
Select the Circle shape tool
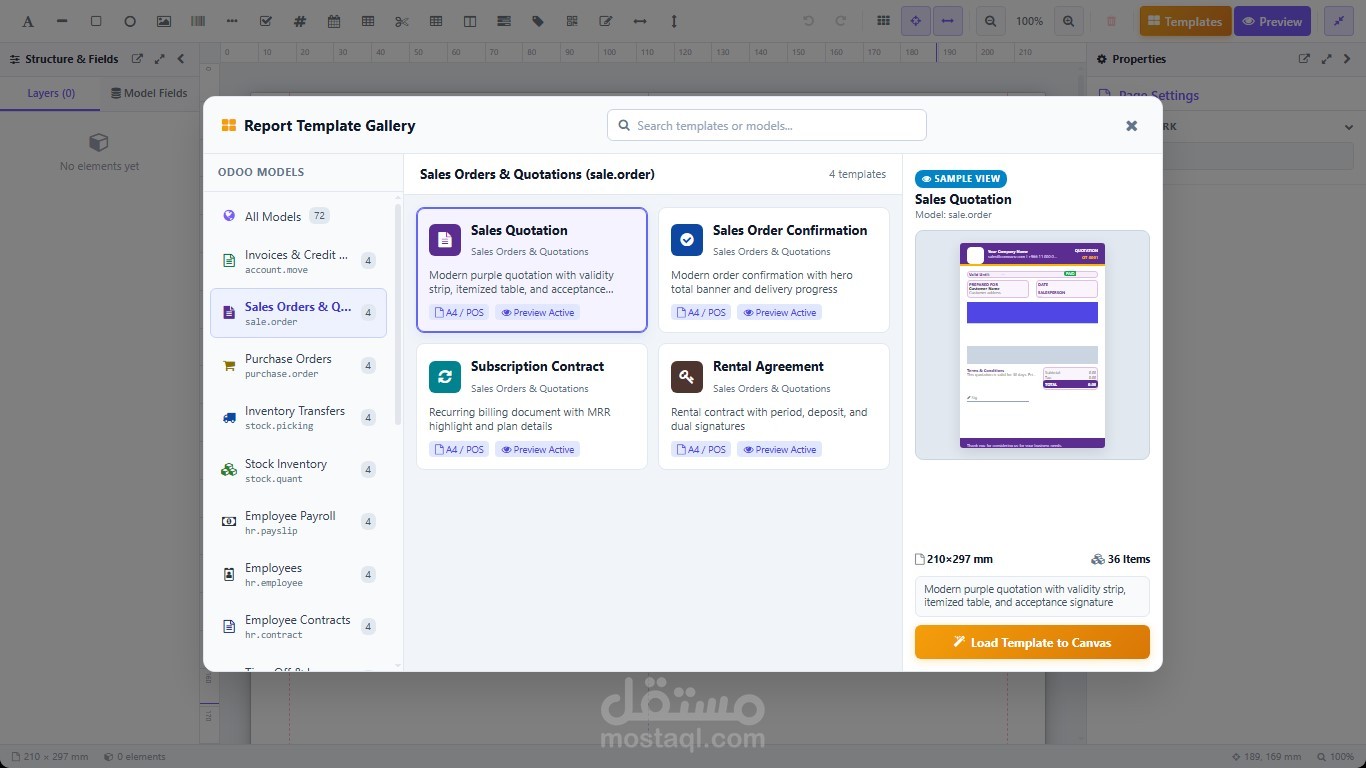point(130,21)
